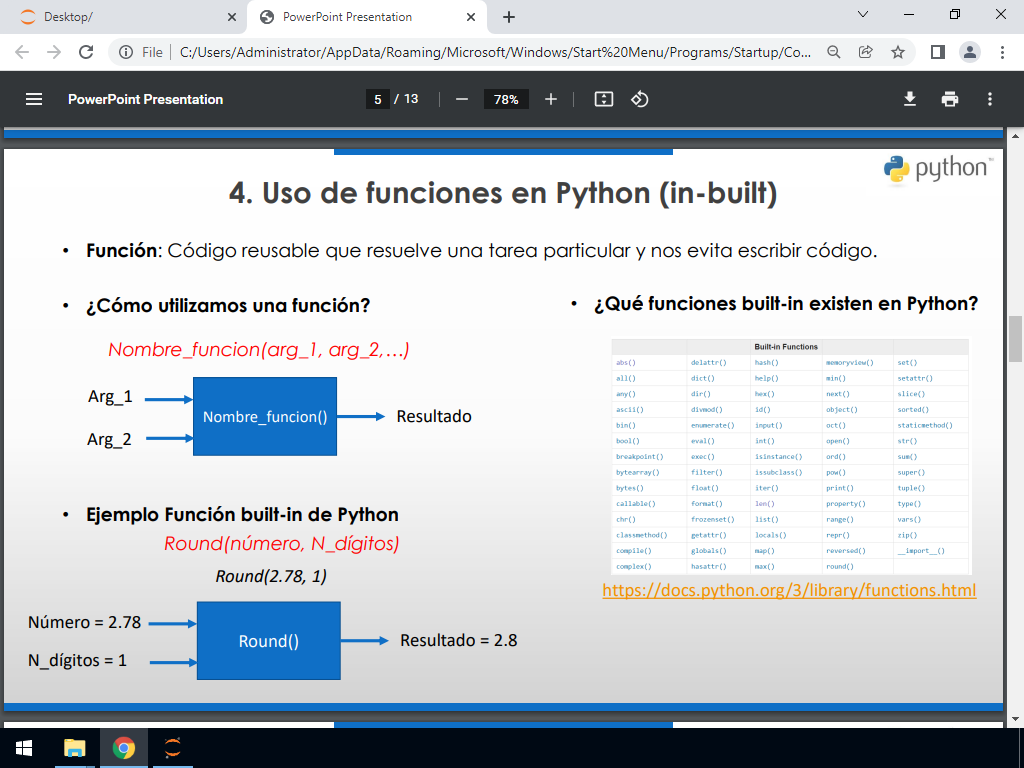The width and height of the screenshot is (1024, 768).
Task: Click the scrollbar up arrow
Action: coord(1015,136)
